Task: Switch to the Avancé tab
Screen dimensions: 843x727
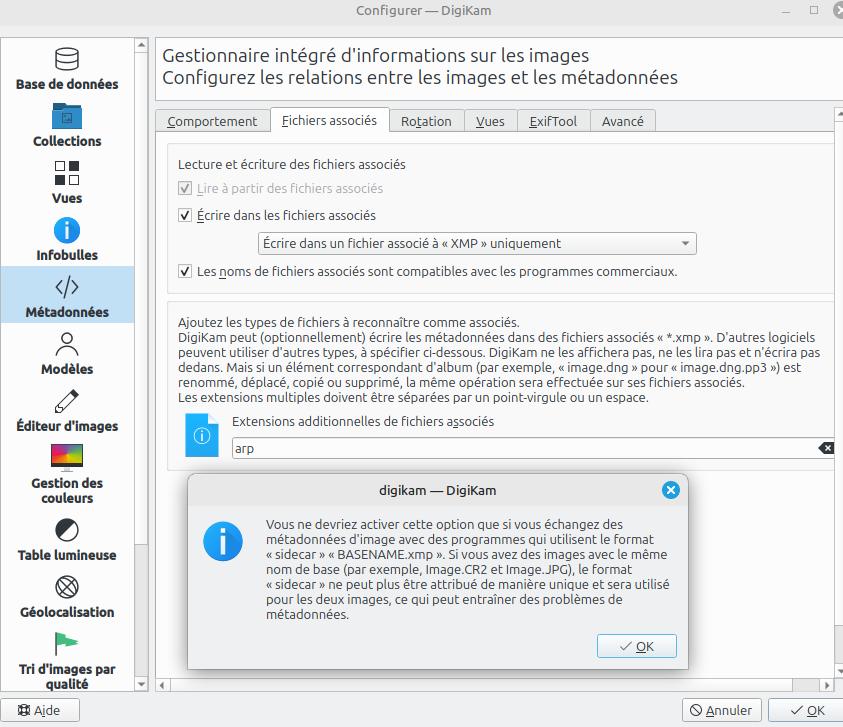Action: (623, 121)
